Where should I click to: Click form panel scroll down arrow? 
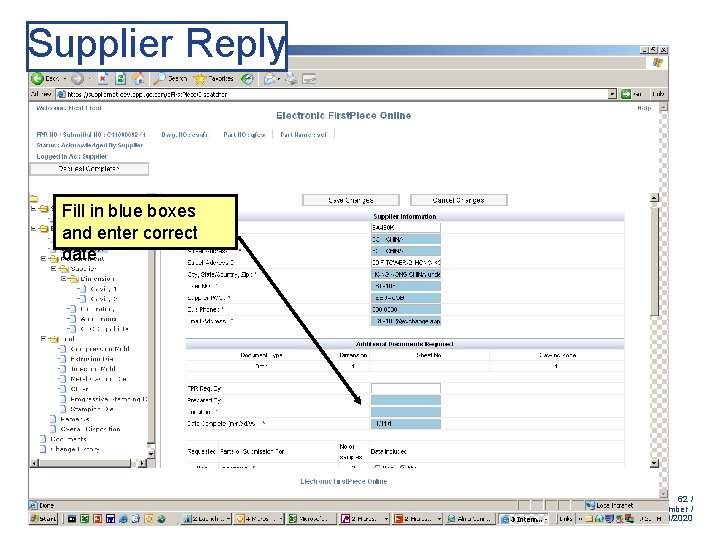654,463
